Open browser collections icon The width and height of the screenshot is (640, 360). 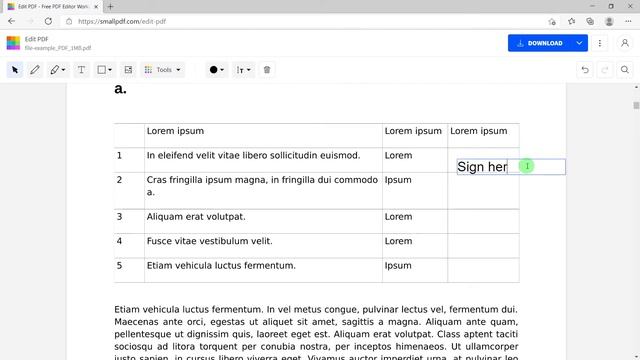(x=590, y=21)
